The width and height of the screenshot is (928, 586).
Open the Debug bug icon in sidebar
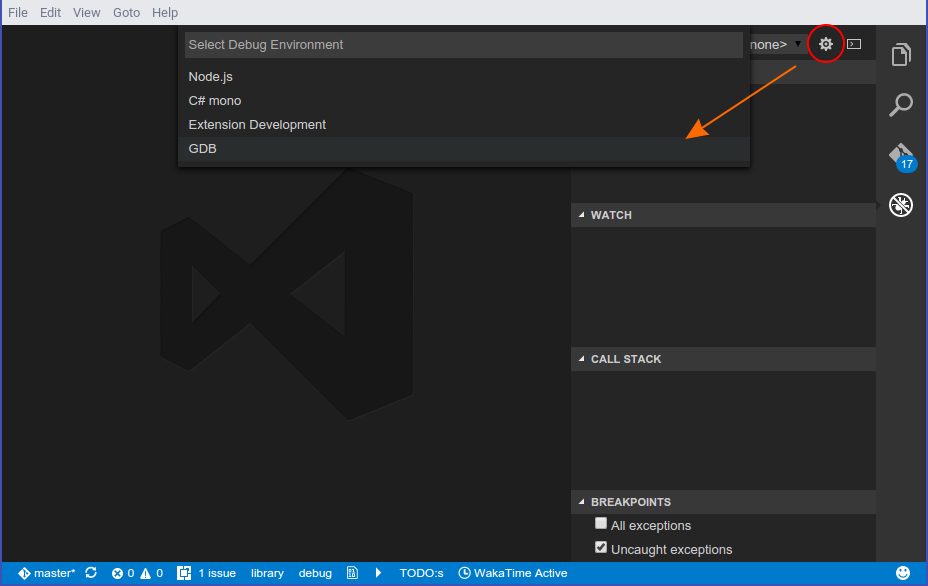(x=901, y=206)
